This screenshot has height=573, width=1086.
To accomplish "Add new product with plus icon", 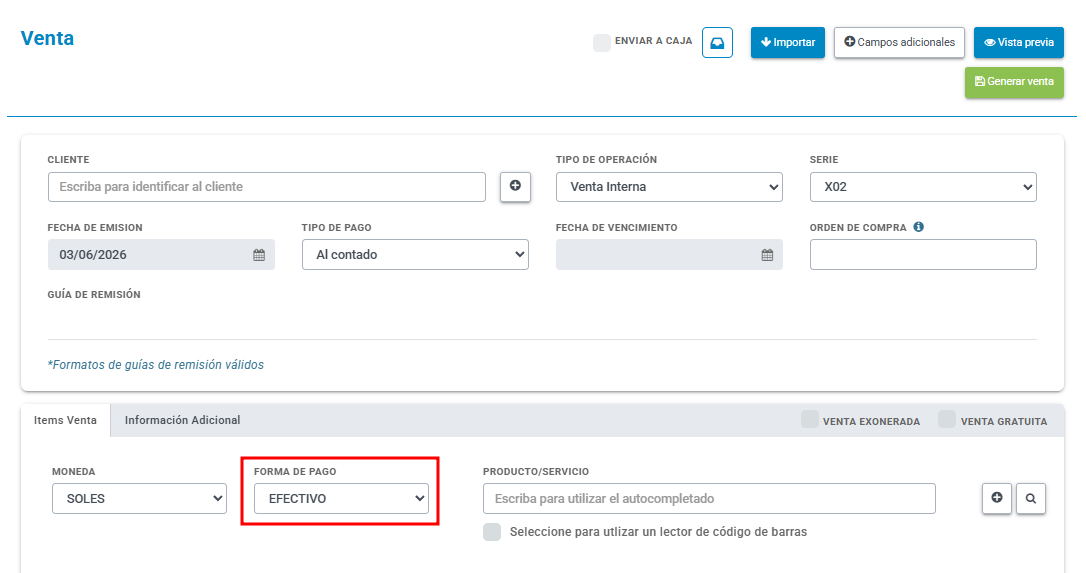I will (x=997, y=498).
